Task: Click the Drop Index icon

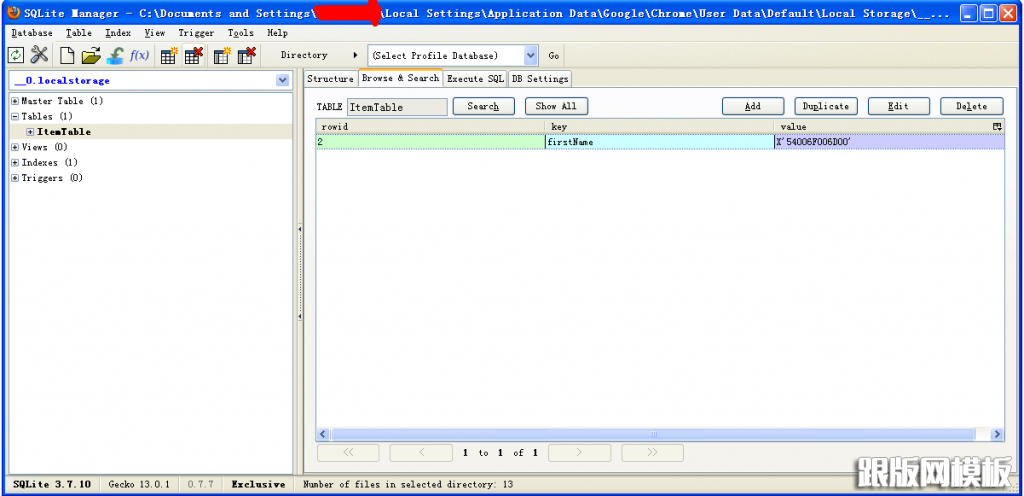Action: (246, 55)
